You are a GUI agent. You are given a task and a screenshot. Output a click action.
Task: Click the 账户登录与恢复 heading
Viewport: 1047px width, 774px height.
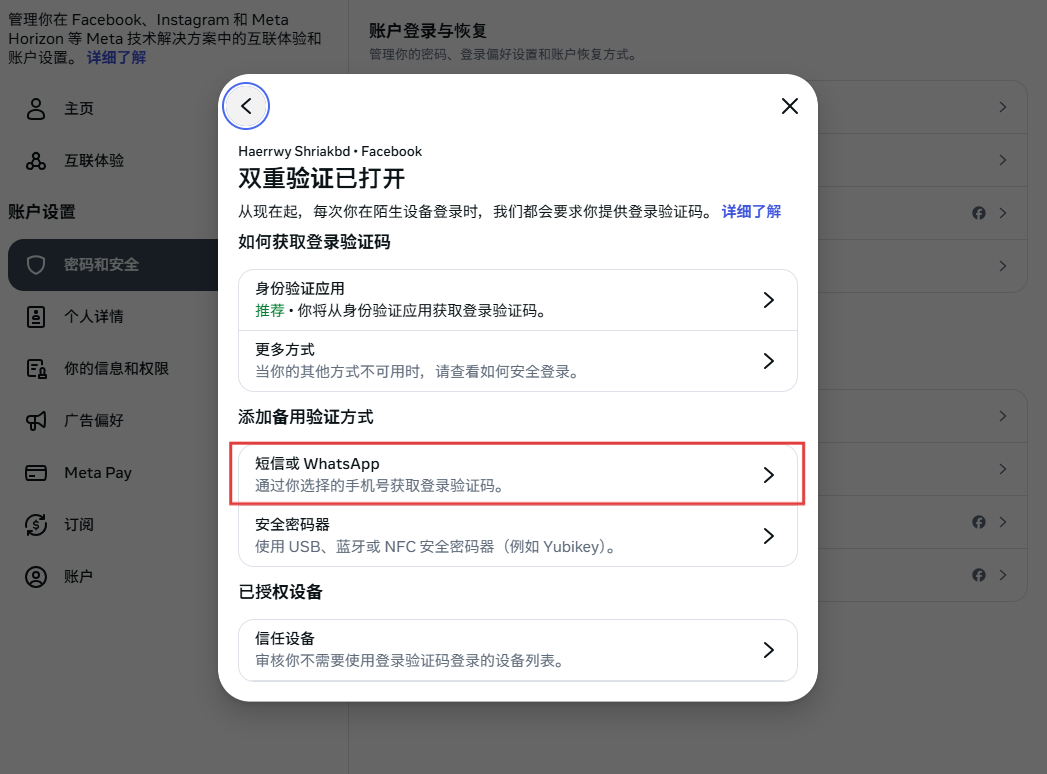pos(428,31)
